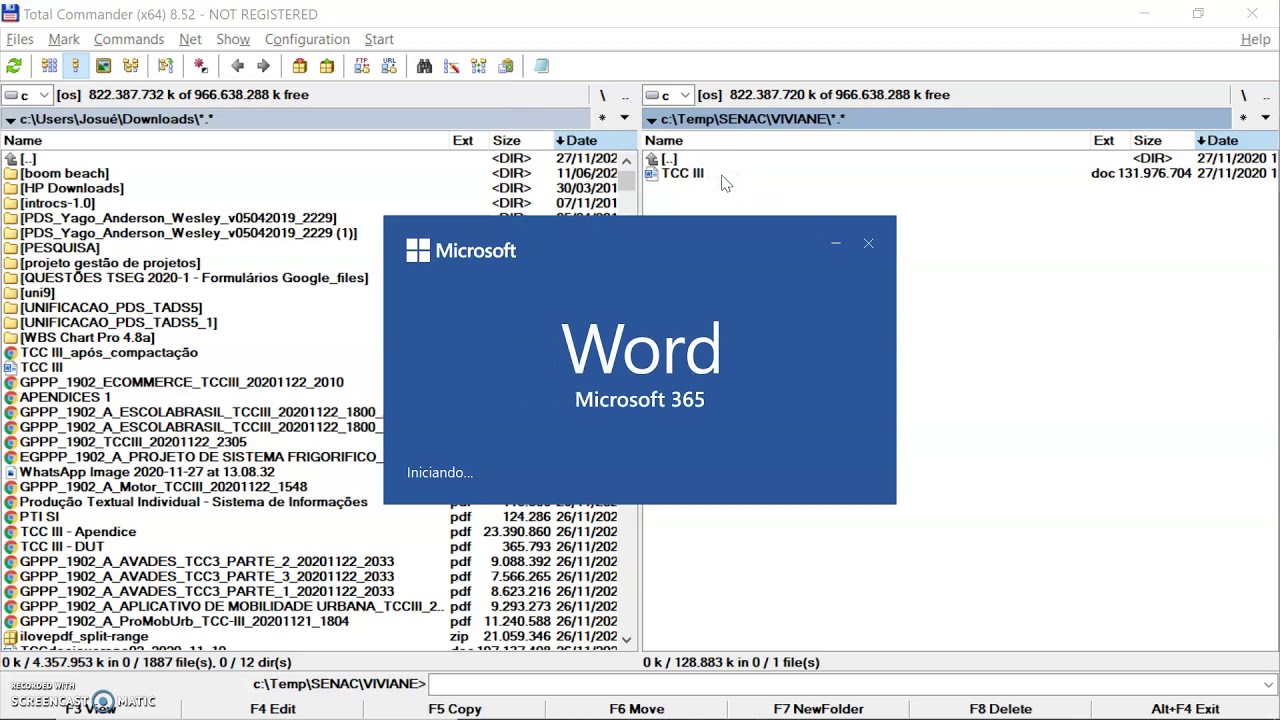Viewport: 1280px width, 720px height.
Task: Enable Thumbnail view toolbar icon
Action: tap(103, 66)
